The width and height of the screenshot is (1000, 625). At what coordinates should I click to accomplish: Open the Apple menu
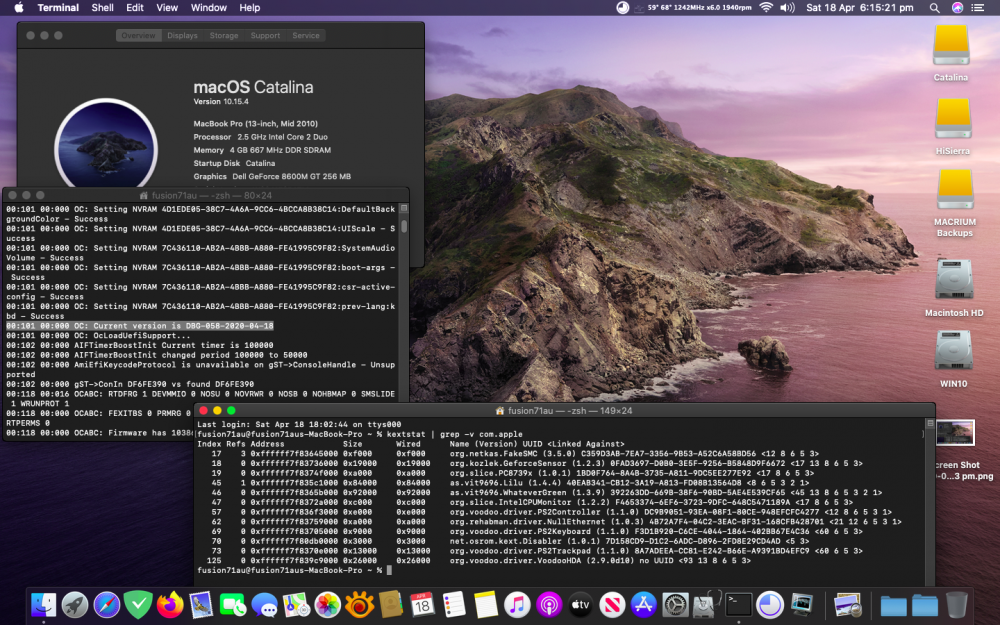(x=19, y=8)
